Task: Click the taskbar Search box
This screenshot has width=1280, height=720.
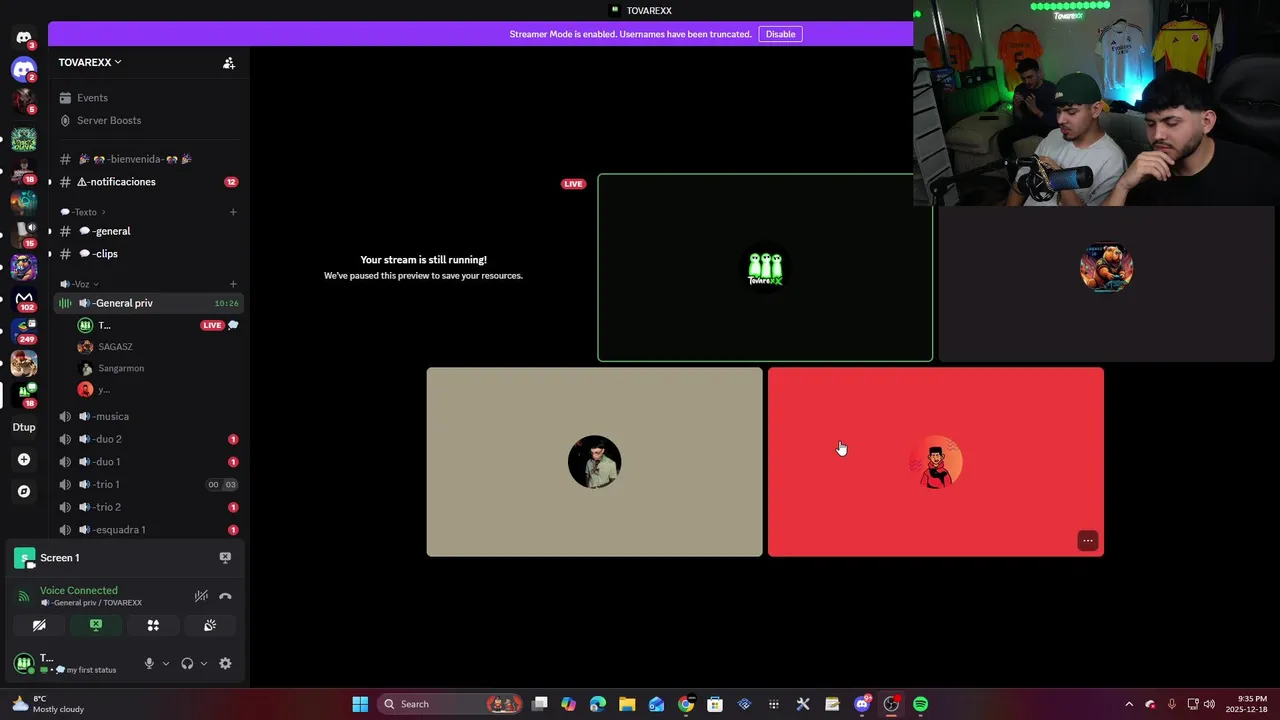Action: pyautogui.click(x=451, y=704)
